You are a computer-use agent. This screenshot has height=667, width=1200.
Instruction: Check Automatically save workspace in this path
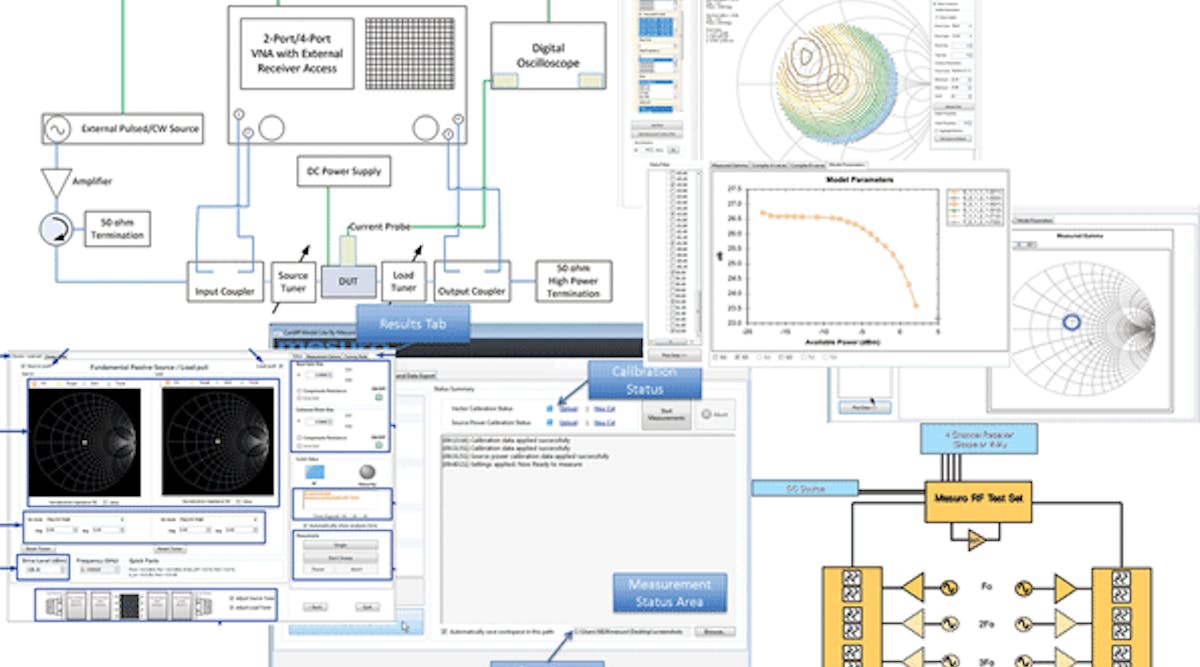pyautogui.click(x=443, y=632)
